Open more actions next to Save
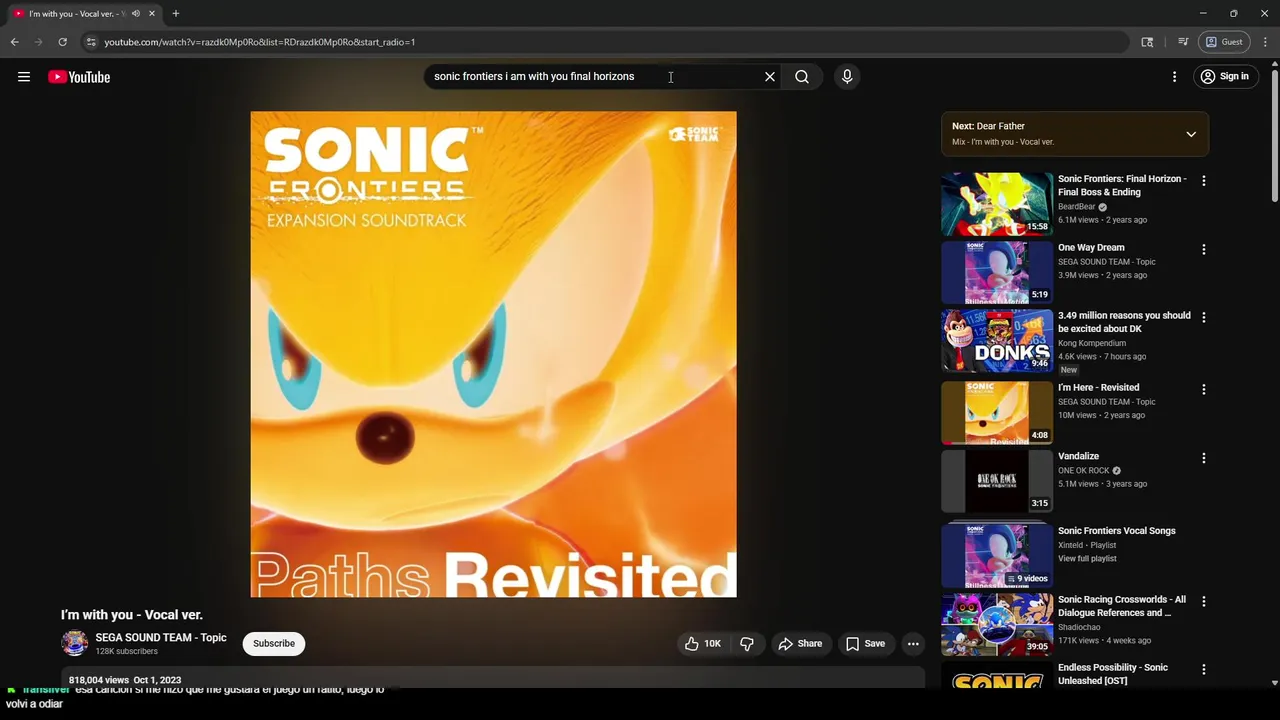Viewport: 1280px width, 720px height. [x=913, y=644]
